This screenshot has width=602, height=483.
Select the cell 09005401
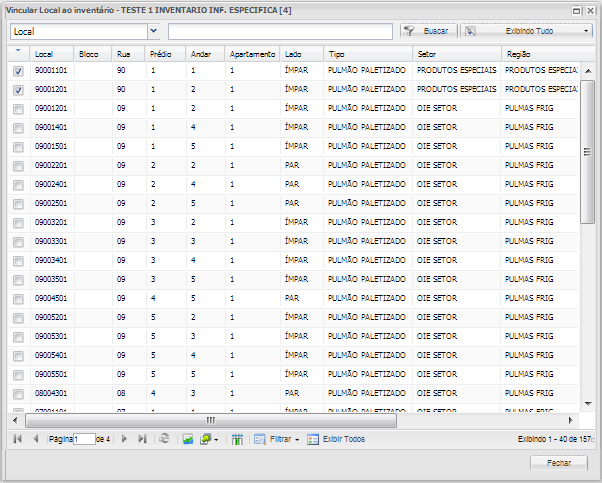tap(51, 355)
